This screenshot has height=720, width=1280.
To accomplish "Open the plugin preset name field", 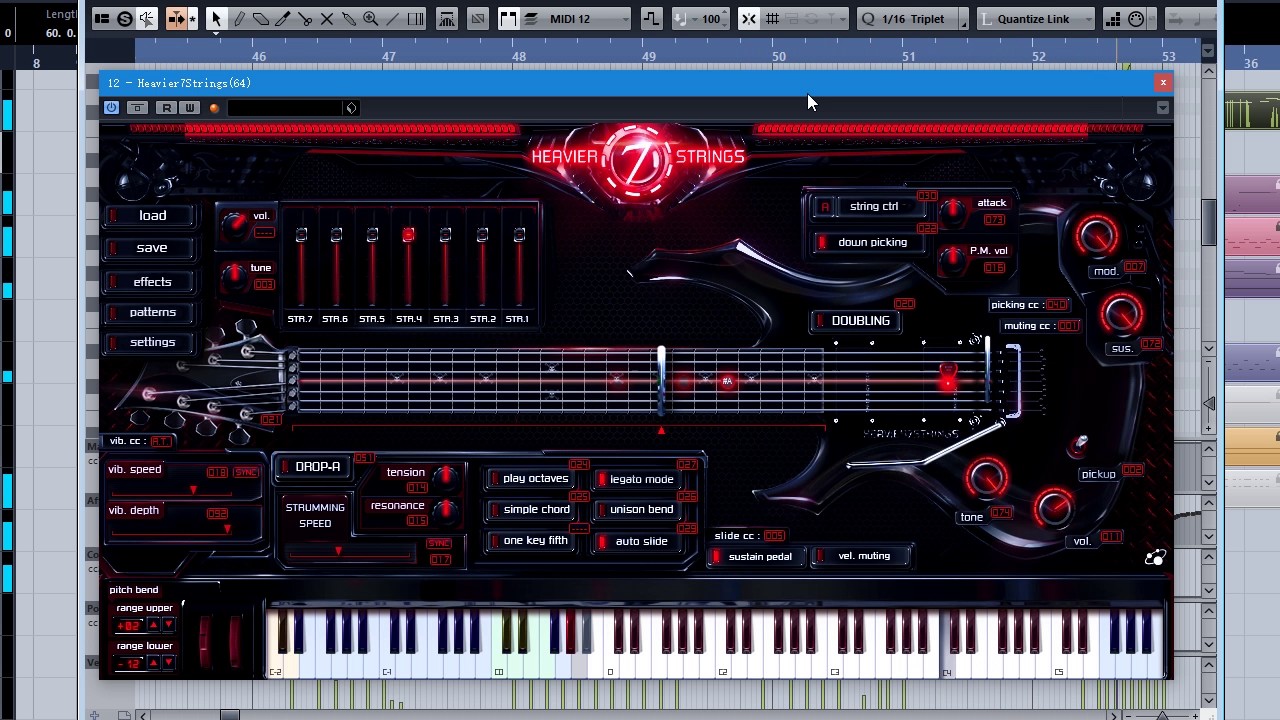I will (x=286, y=108).
